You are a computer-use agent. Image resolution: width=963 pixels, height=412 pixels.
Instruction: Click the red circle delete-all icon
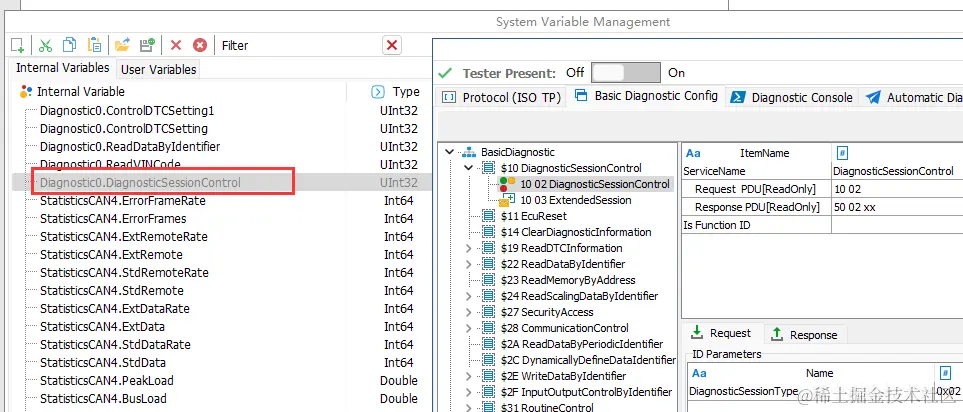click(x=200, y=45)
